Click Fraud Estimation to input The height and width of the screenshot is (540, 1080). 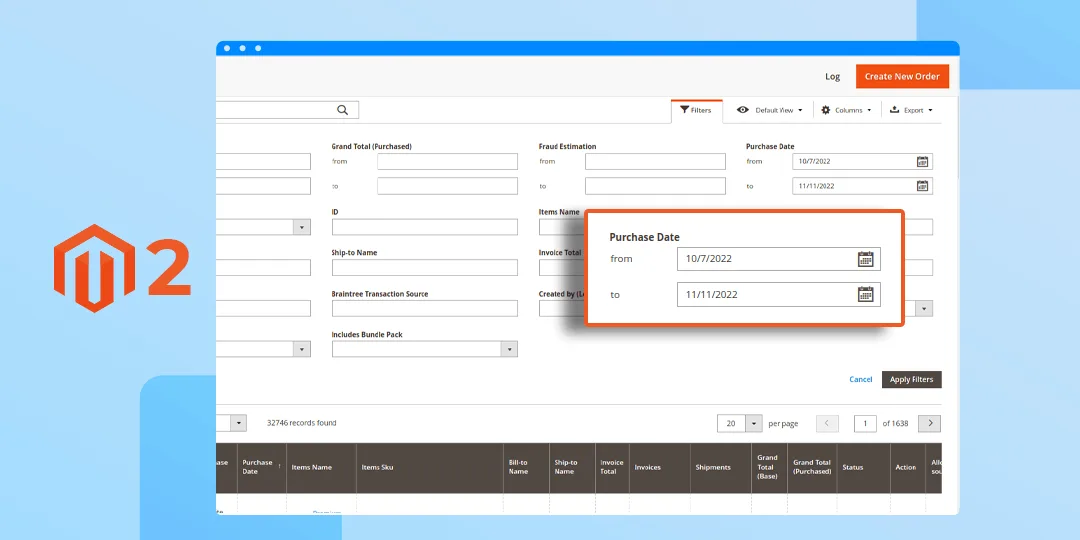coord(655,186)
